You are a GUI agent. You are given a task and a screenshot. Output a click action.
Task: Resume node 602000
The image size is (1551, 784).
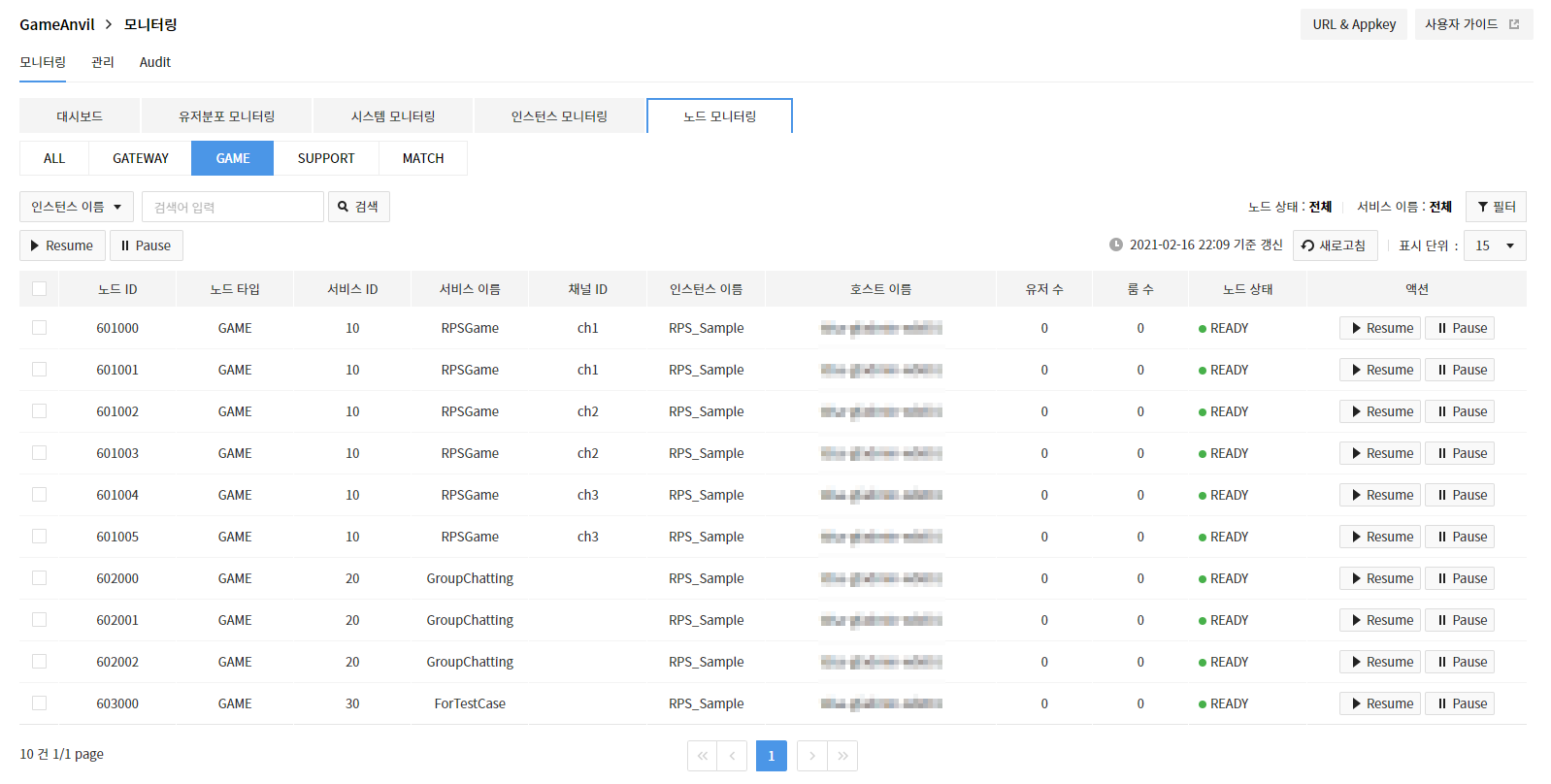point(1380,578)
